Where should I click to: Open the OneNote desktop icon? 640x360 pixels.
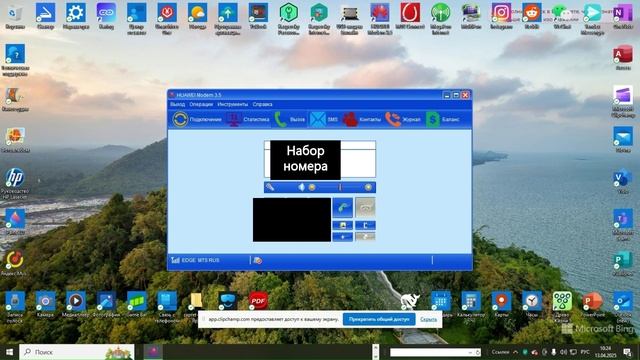[623, 17]
